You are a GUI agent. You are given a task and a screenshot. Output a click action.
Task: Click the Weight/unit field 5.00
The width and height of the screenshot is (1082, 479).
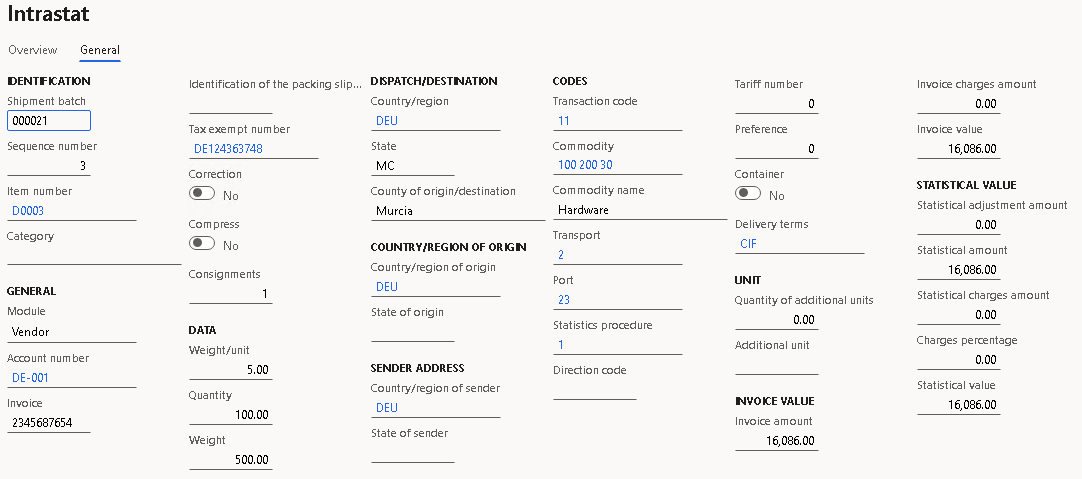[230, 370]
